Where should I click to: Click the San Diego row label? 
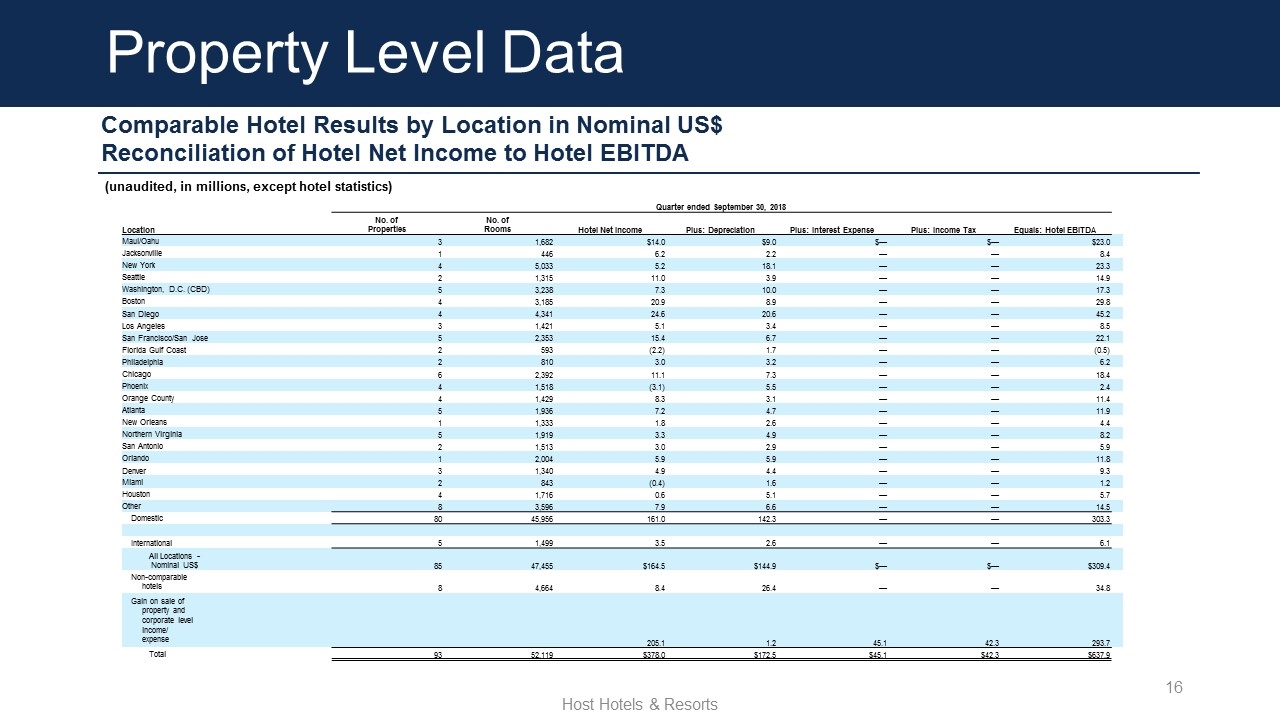pos(139,313)
